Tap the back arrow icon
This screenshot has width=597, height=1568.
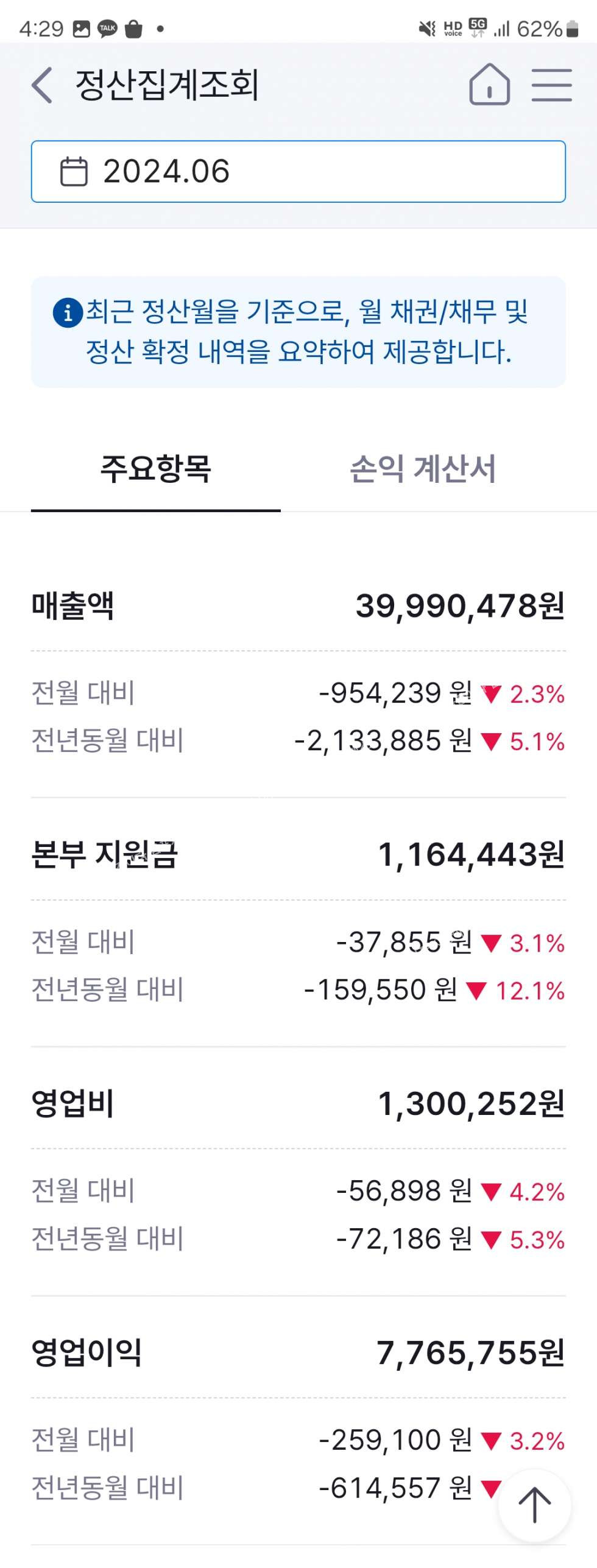pyautogui.click(x=42, y=85)
